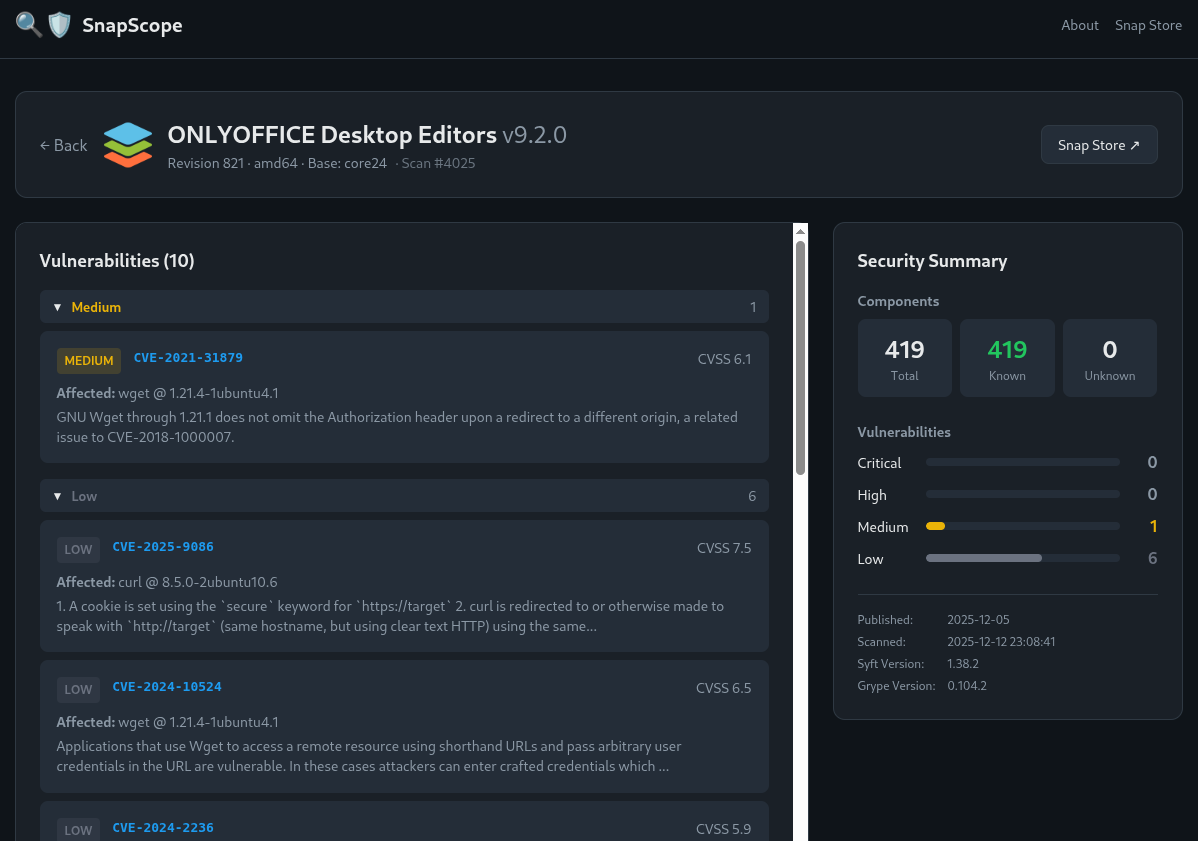Viewport: 1198px width, 841px height.
Task: Click the ONLYOFFICE Desktop Editors app icon
Action: pos(127,144)
